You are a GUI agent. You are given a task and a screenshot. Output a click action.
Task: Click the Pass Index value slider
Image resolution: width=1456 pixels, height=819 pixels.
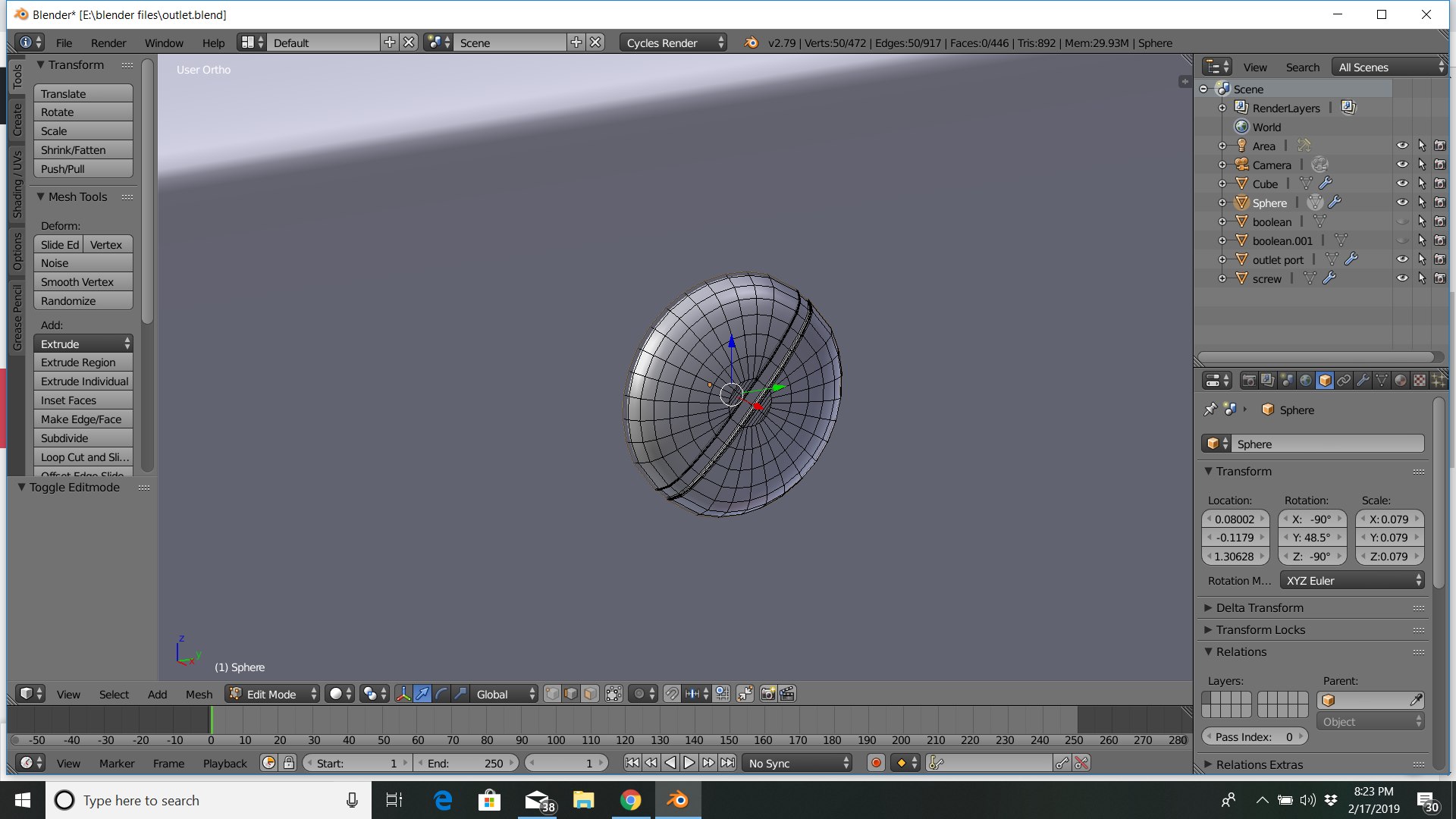[1255, 736]
